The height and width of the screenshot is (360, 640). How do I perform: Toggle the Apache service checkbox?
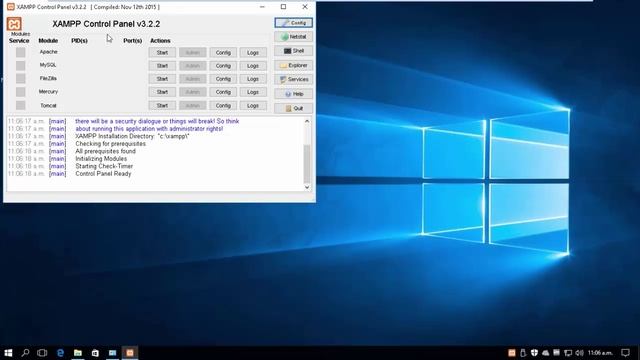(x=20, y=52)
